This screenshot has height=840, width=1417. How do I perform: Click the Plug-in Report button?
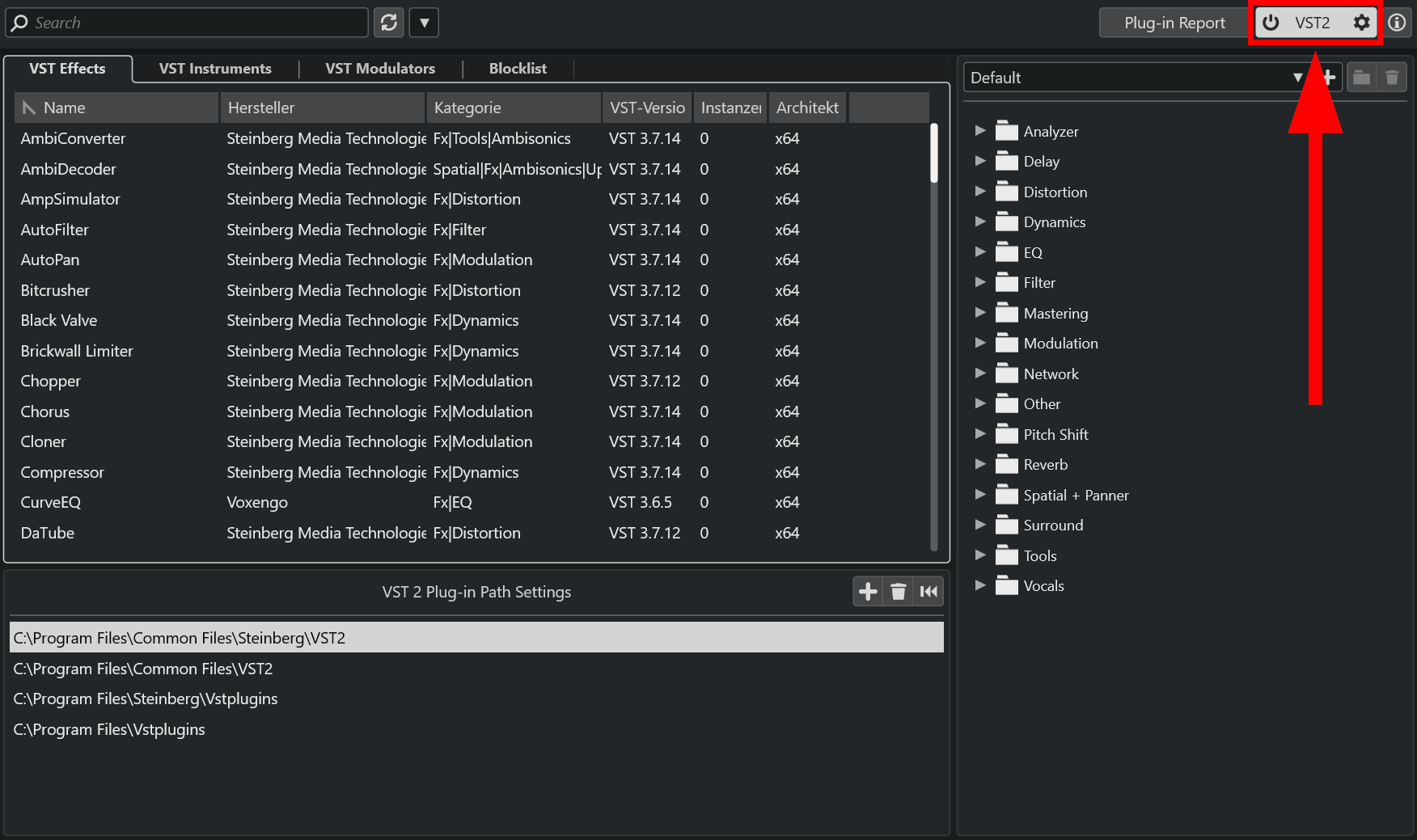(x=1173, y=22)
